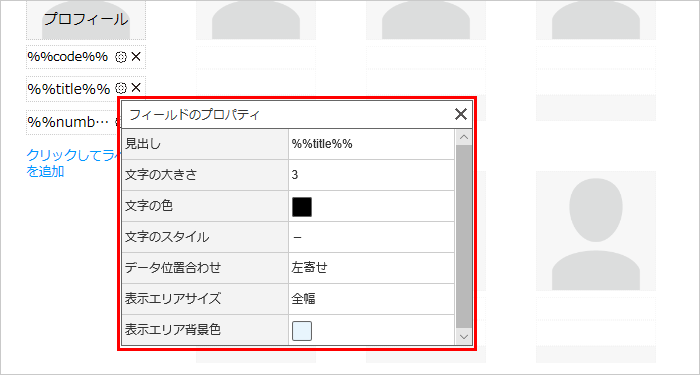This screenshot has width=700, height=375.
Task: Pick the black 文字の色 swatch
Action: point(302,207)
